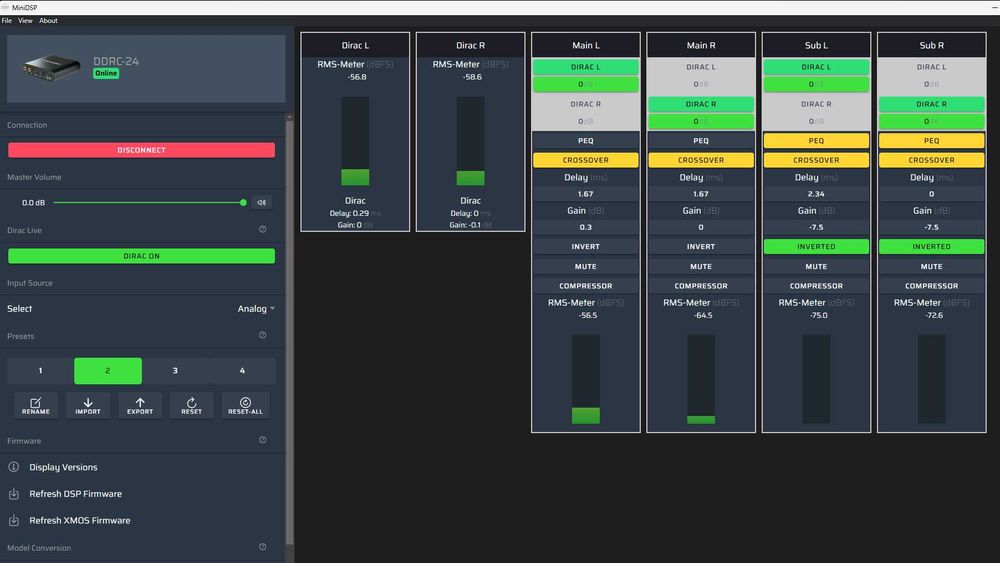Image resolution: width=1000 pixels, height=563 pixels.
Task: Click Refresh DSP Firmware link
Action: (75, 494)
